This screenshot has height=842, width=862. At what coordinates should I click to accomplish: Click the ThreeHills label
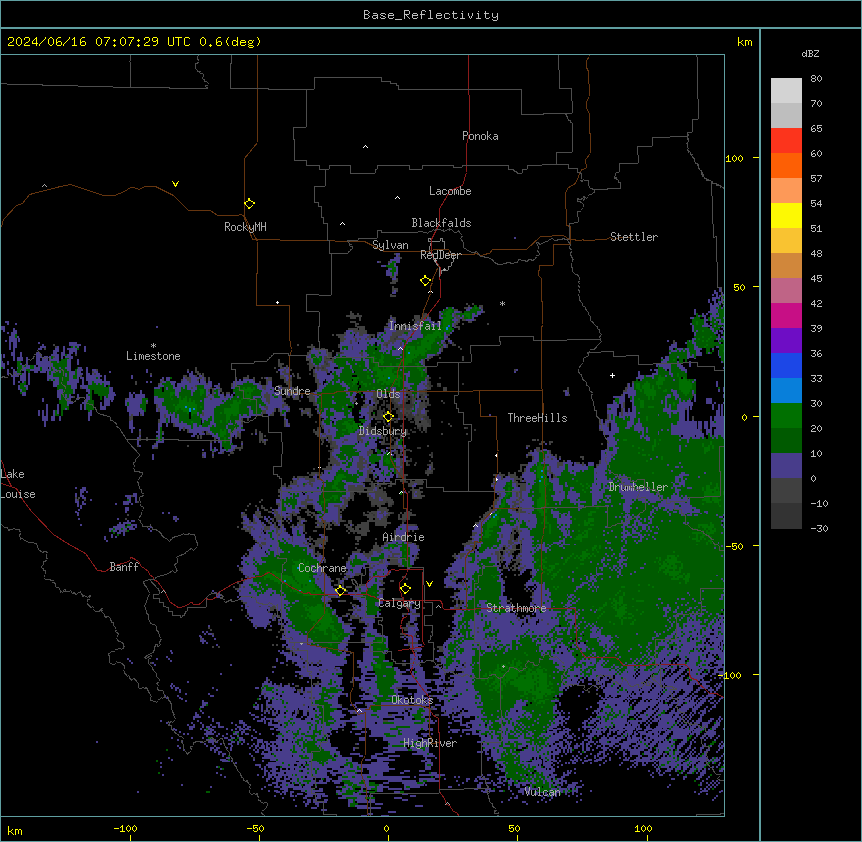537,418
